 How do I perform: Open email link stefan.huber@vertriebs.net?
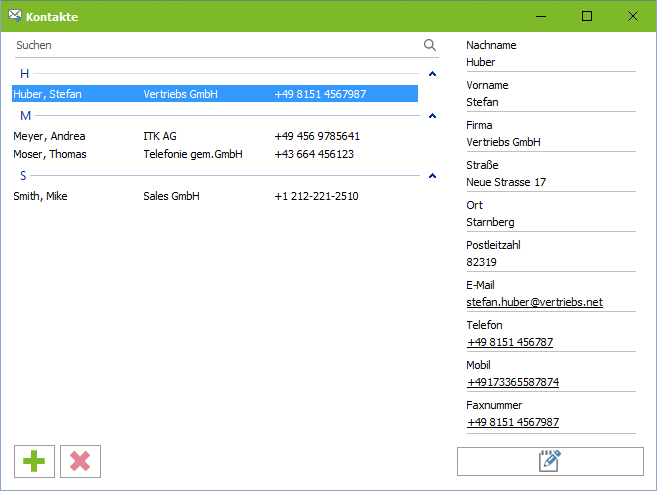(x=534, y=302)
